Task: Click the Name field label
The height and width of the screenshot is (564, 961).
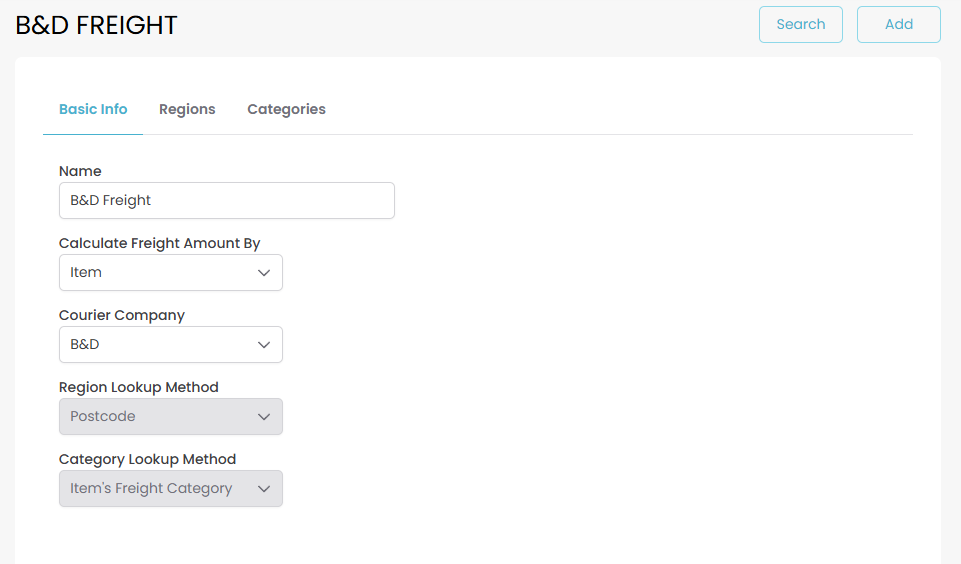Action: click(80, 171)
